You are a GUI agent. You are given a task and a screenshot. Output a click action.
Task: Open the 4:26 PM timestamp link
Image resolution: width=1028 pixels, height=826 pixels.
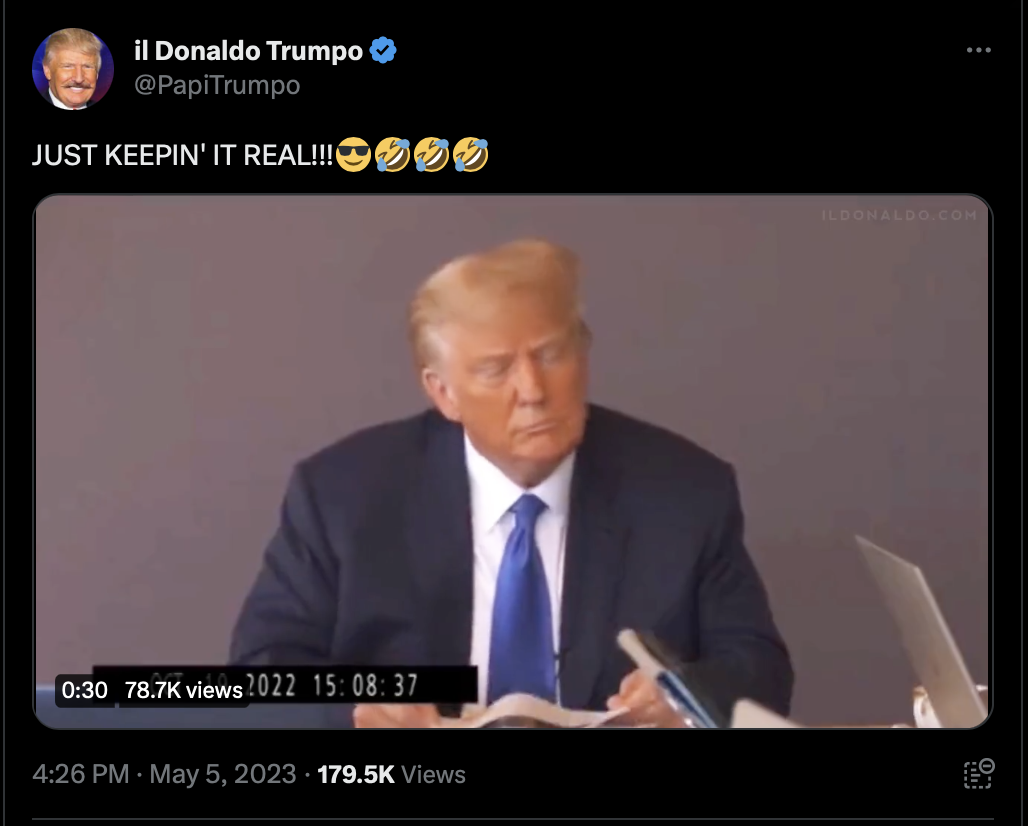pyautogui.click(x=81, y=774)
